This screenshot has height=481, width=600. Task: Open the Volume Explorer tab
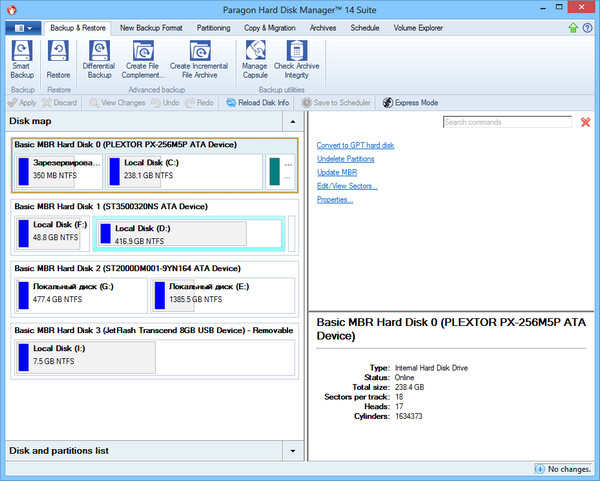coord(419,28)
